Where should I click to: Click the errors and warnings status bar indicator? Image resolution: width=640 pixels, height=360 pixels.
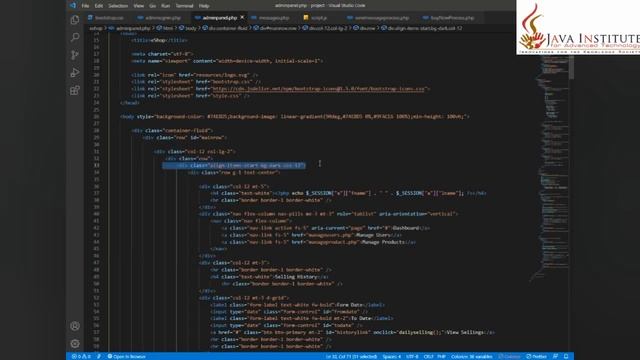tap(81, 356)
